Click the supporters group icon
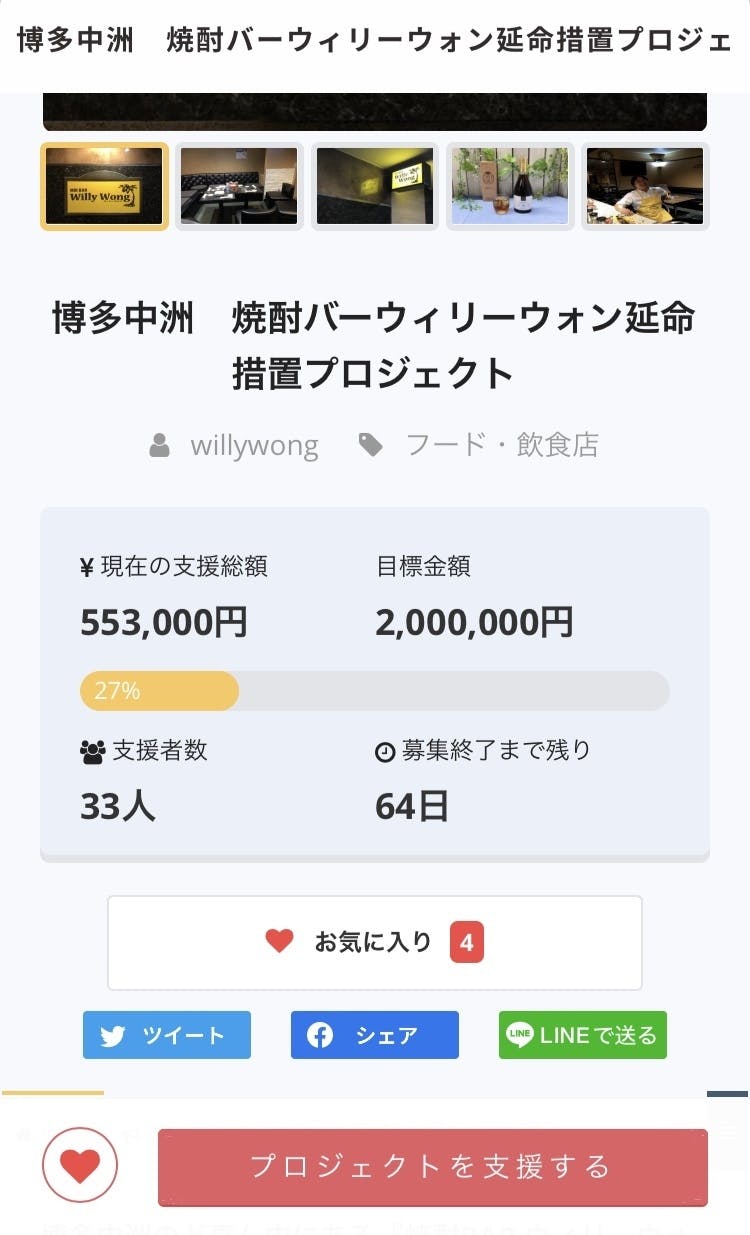The height and width of the screenshot is (1235, 750). (92, 752)
